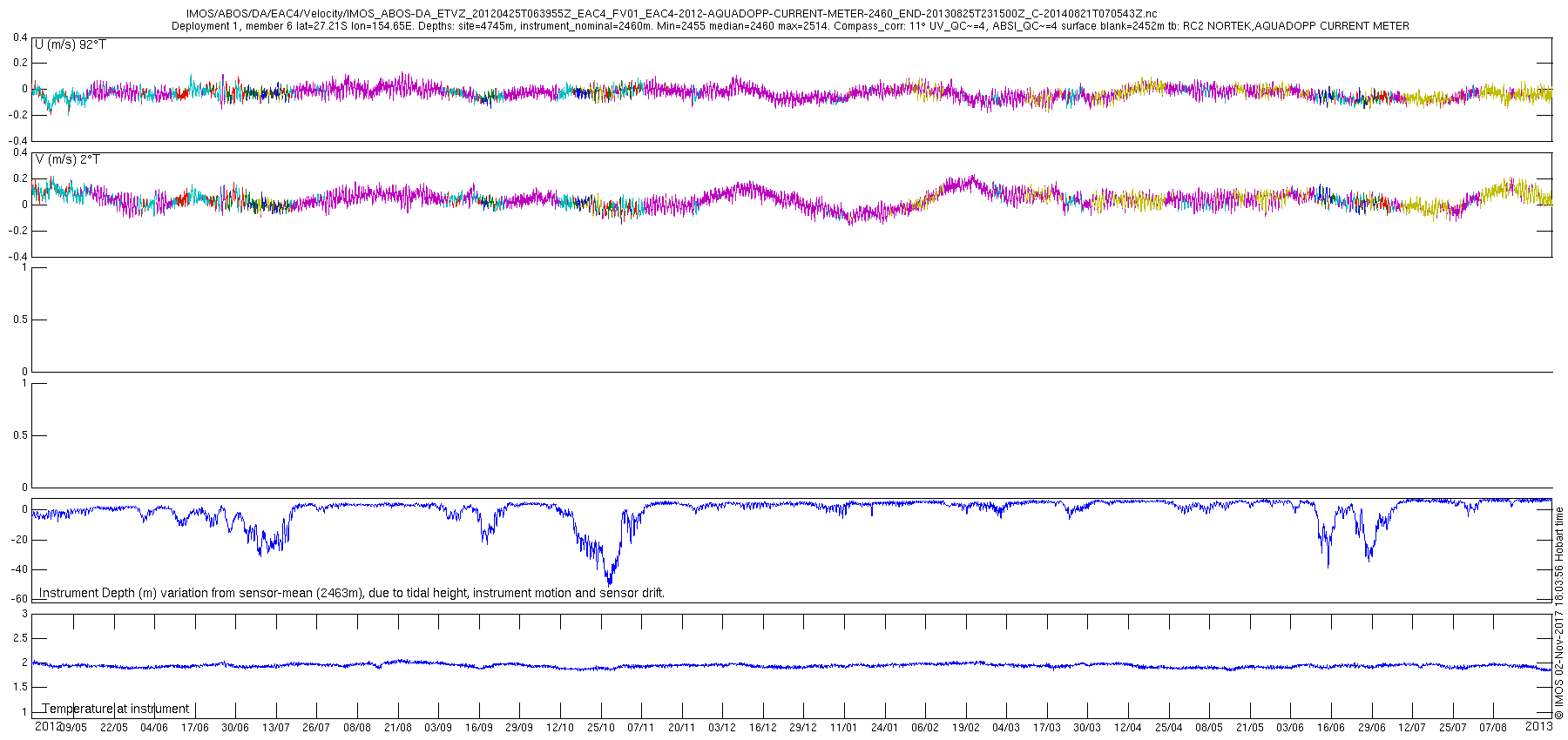The image size is (1568, 740).
Task: Click the '03/12' date tick label
Action: (722, 728)
